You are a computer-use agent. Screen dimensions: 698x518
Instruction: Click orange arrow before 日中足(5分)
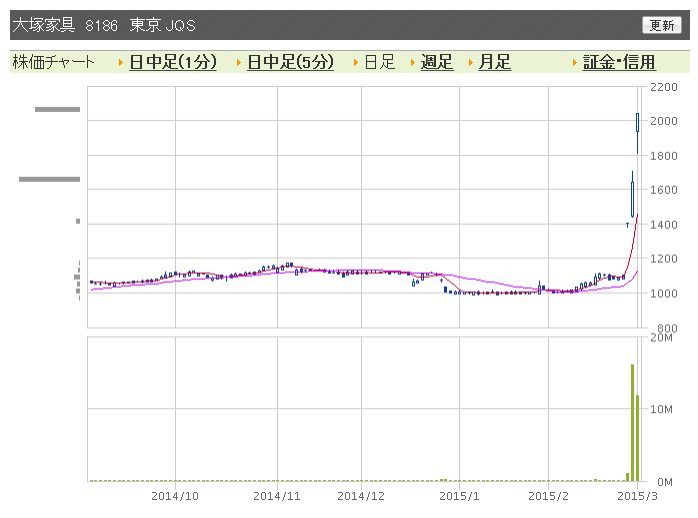pyautogui.click(x=239, y=63)
